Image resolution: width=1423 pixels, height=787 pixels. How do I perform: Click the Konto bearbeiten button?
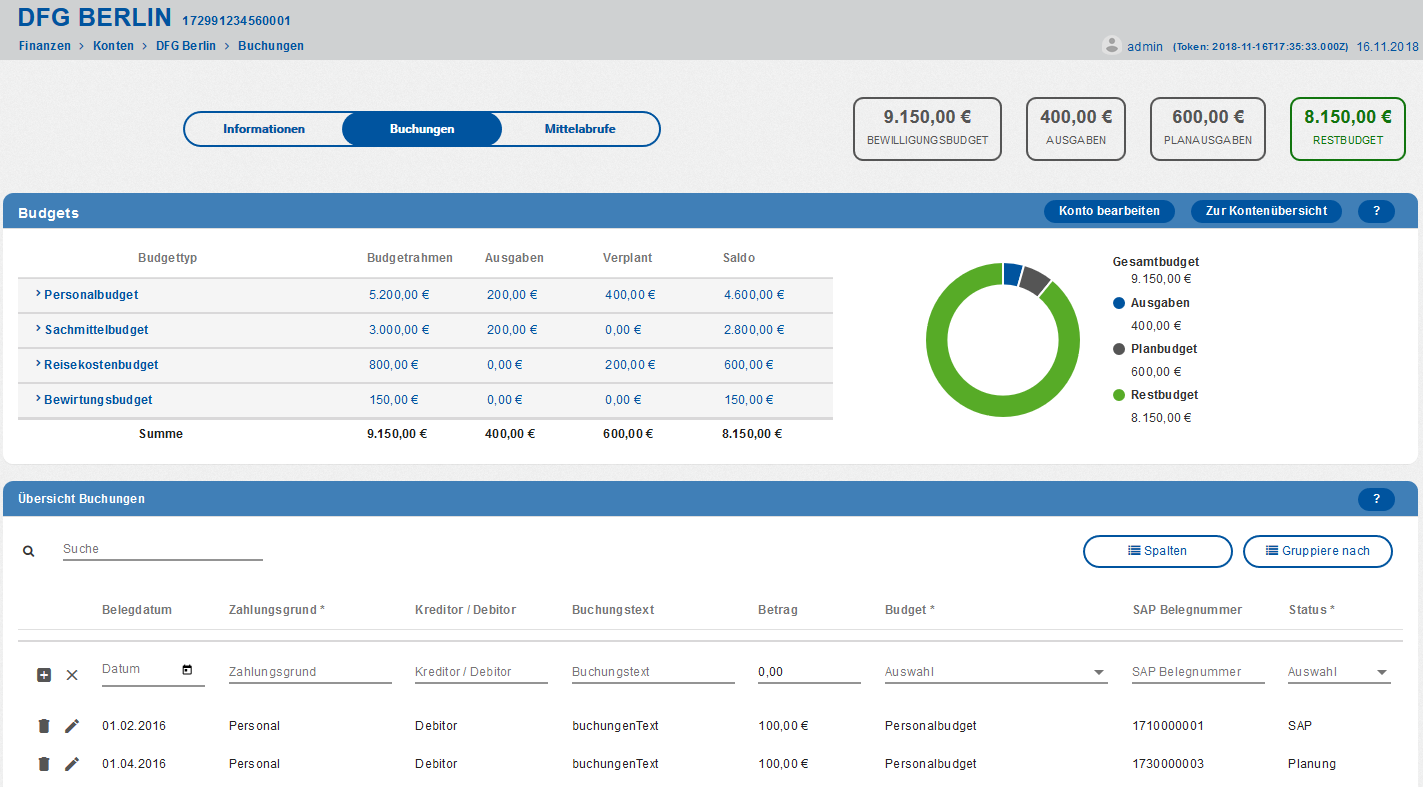pyautogui.click(x=1109, y=211)
